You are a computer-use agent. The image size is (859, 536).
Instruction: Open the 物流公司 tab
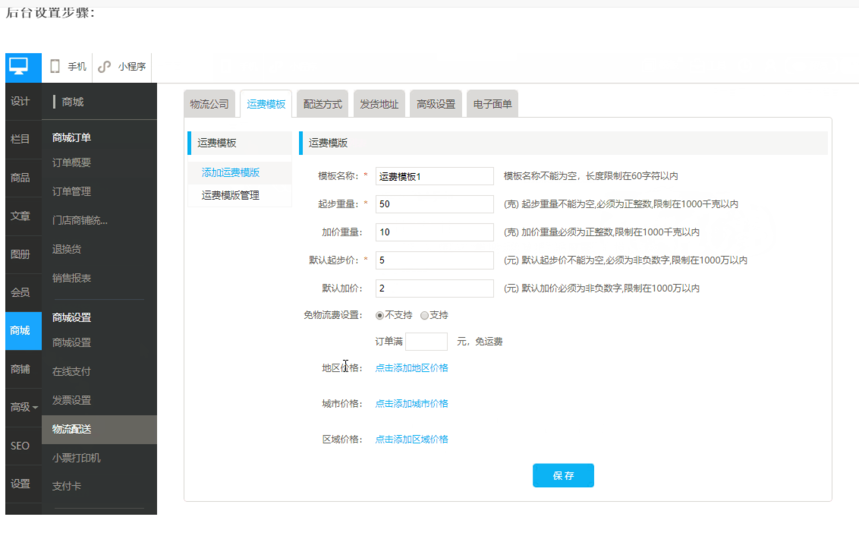[x=210, y=104]
